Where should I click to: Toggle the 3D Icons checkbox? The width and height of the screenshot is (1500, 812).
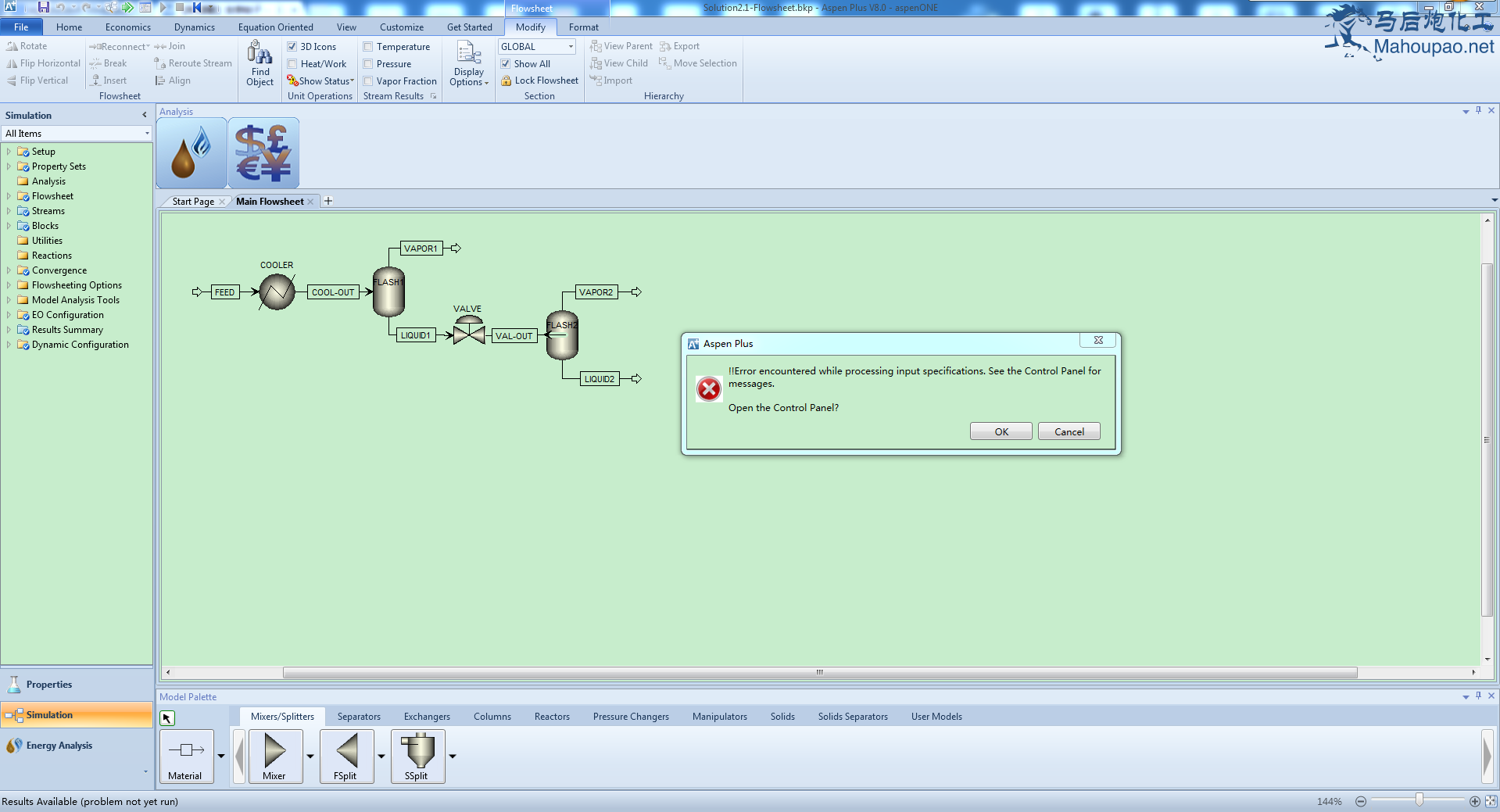point(292,47)
